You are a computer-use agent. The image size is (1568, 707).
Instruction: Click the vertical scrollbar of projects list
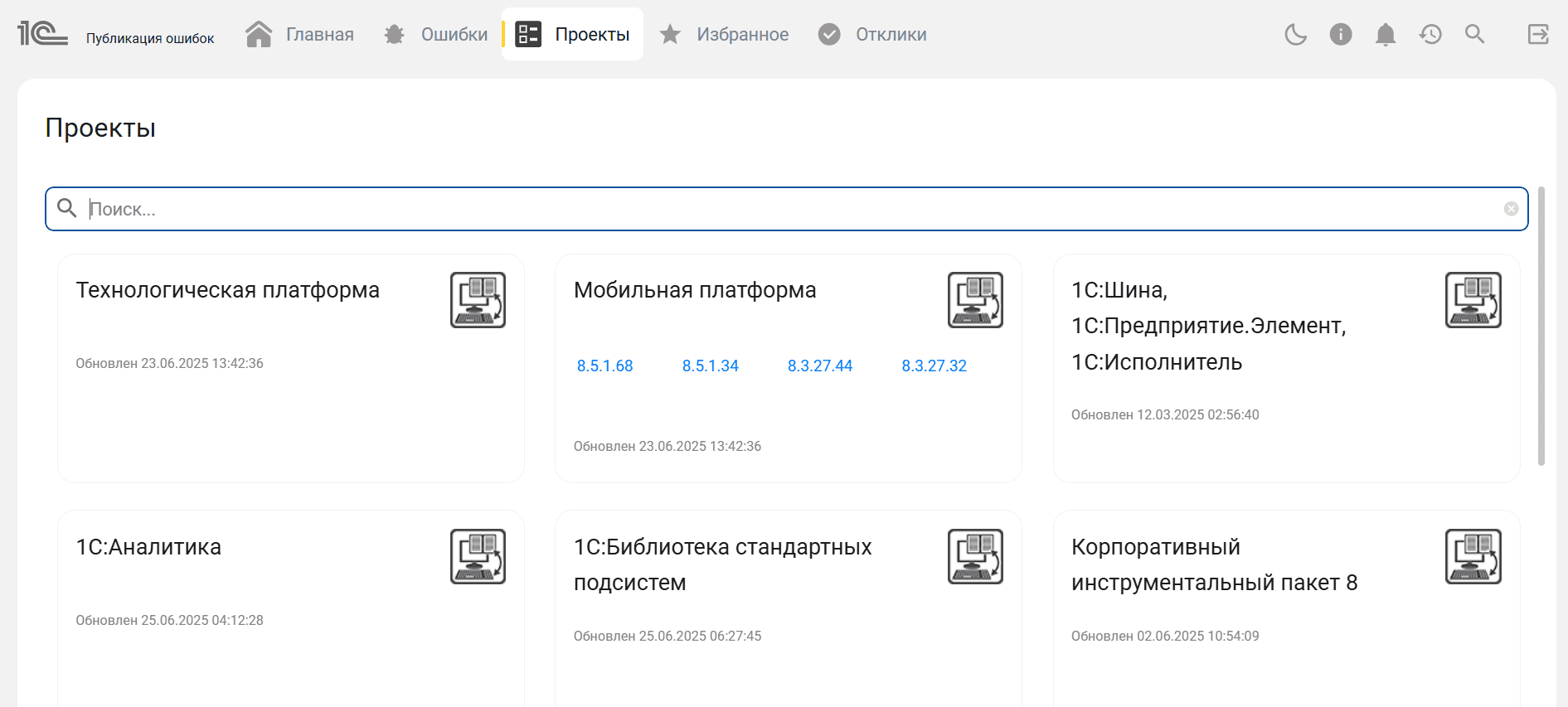(x=1541, y=327)
